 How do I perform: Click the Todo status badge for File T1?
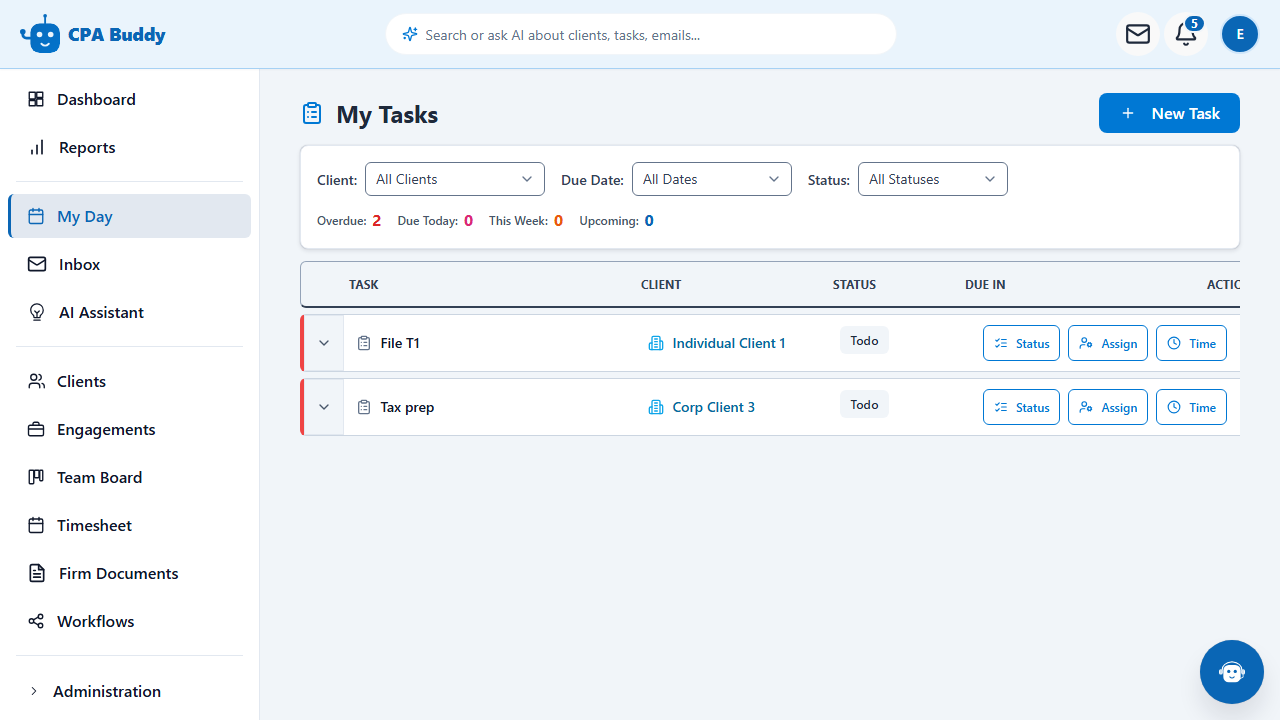point(864,341)
